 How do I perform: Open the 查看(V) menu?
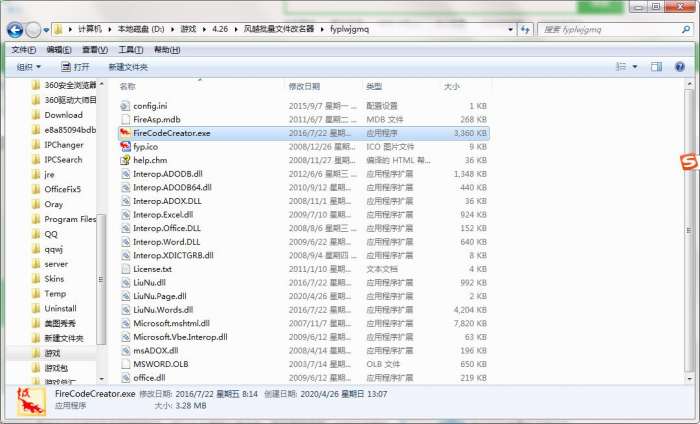[x=95, y=50]
